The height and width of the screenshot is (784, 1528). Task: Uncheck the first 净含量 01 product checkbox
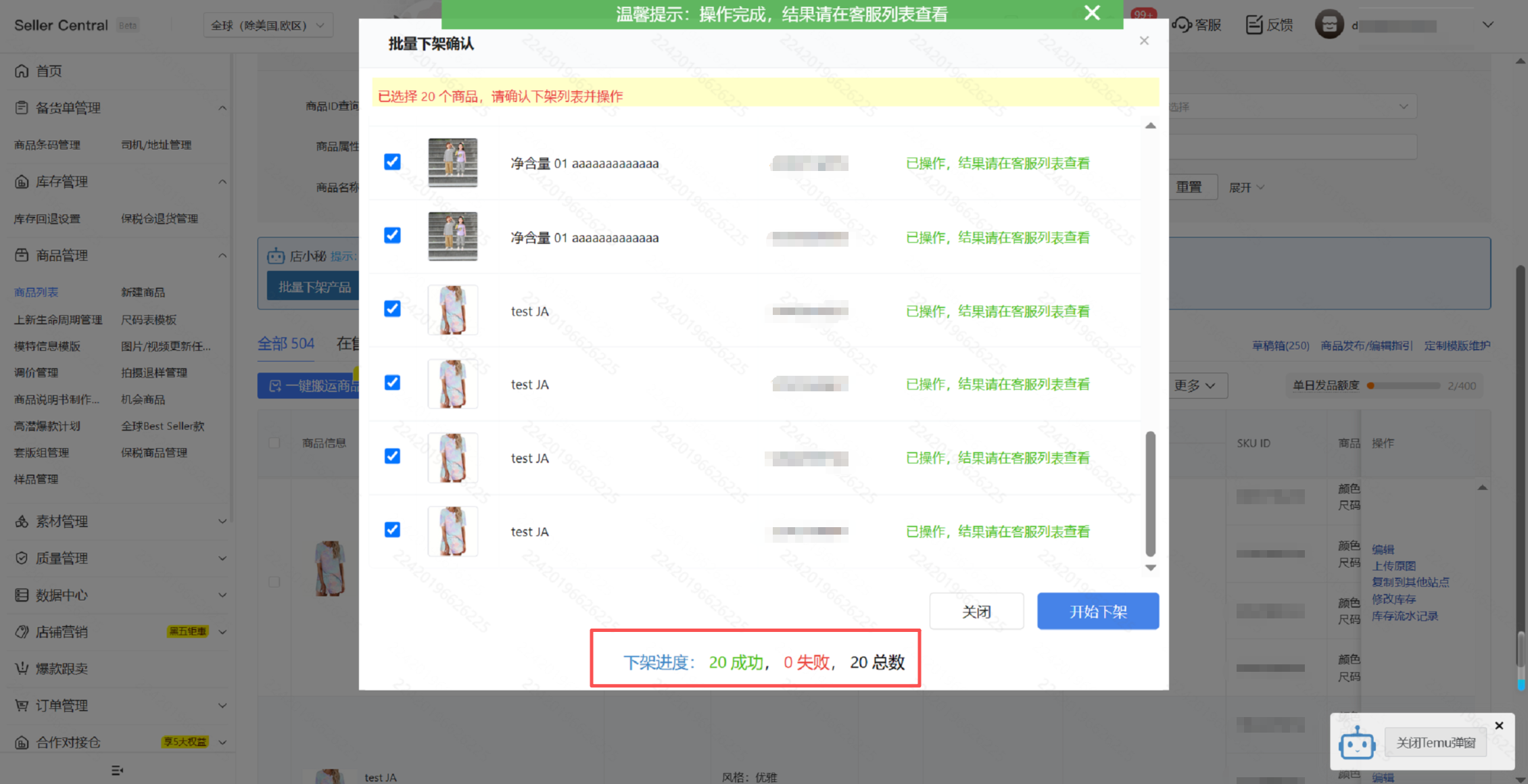pos(392,162)
